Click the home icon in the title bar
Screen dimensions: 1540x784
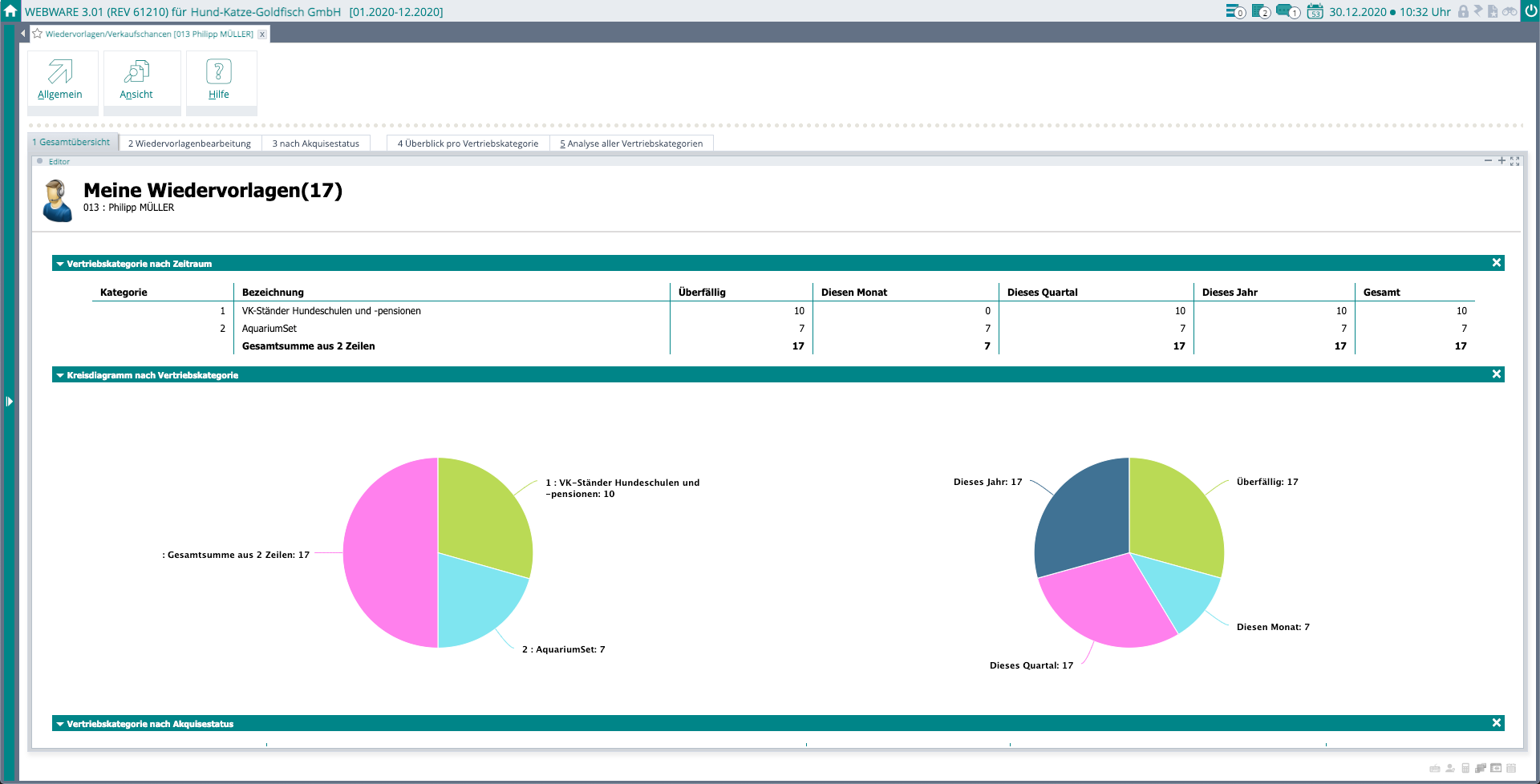pyautogui.click(x=10, y=11)
